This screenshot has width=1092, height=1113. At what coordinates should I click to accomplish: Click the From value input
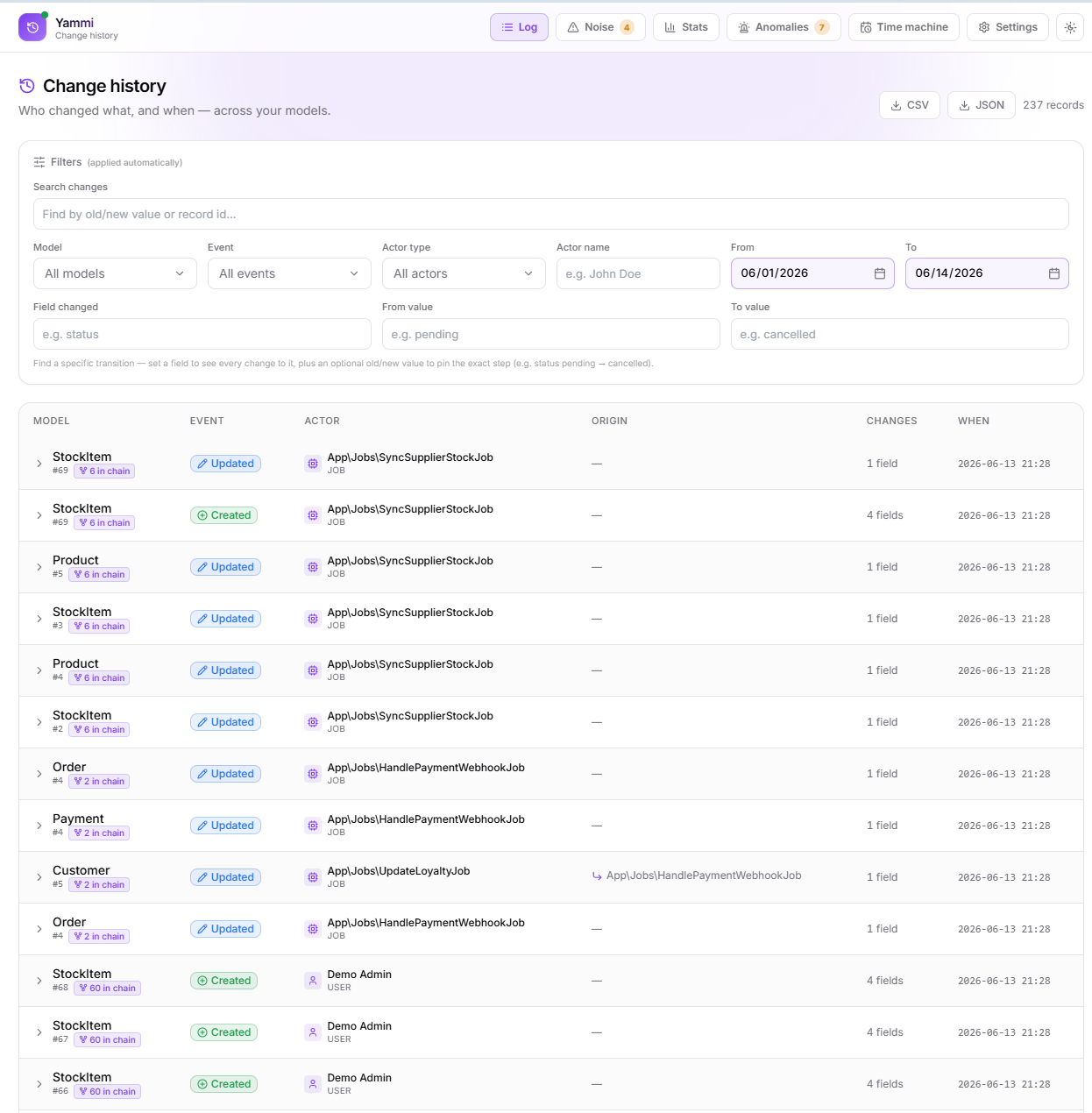[550, 334]
